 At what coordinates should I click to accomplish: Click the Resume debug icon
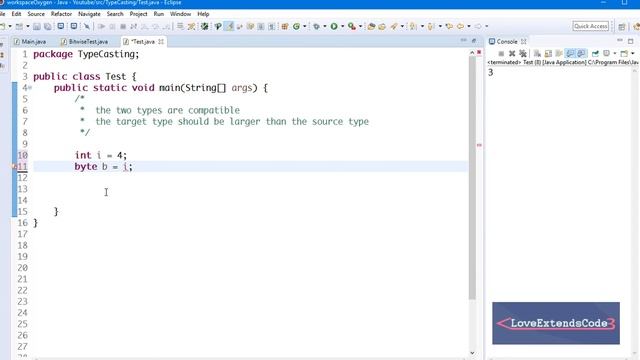pyautogui.click(x=101, y=27)
